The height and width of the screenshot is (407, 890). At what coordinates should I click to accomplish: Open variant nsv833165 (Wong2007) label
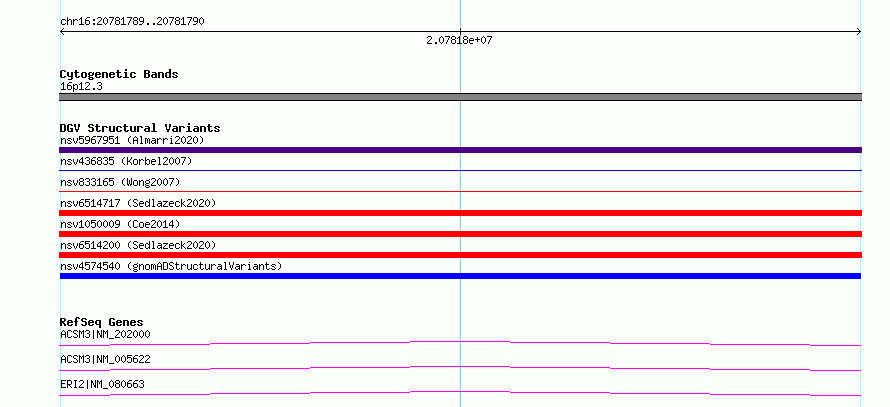click(x=120, y=182)
